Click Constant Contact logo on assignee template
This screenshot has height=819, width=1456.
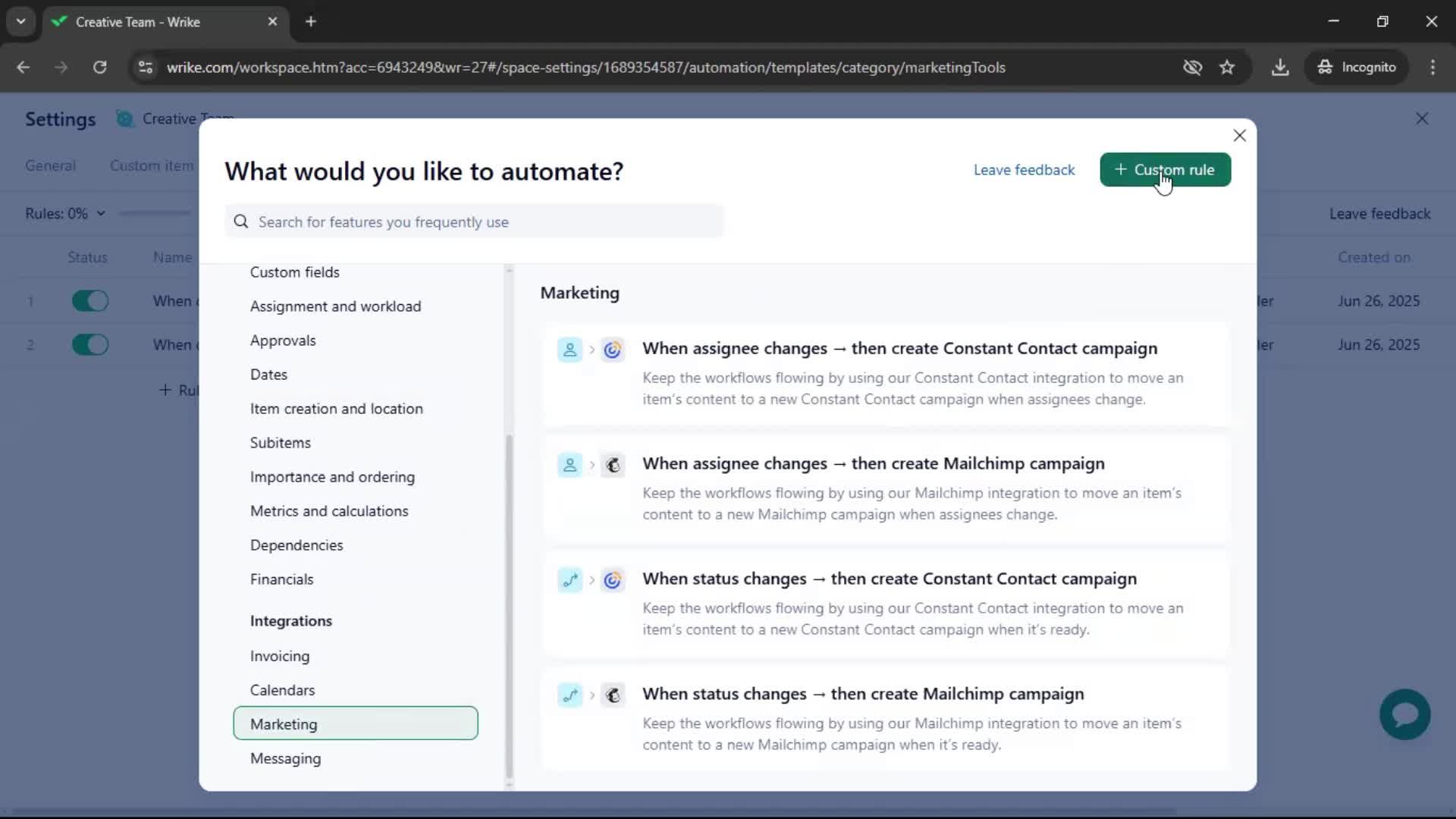[x=613, y=350]
